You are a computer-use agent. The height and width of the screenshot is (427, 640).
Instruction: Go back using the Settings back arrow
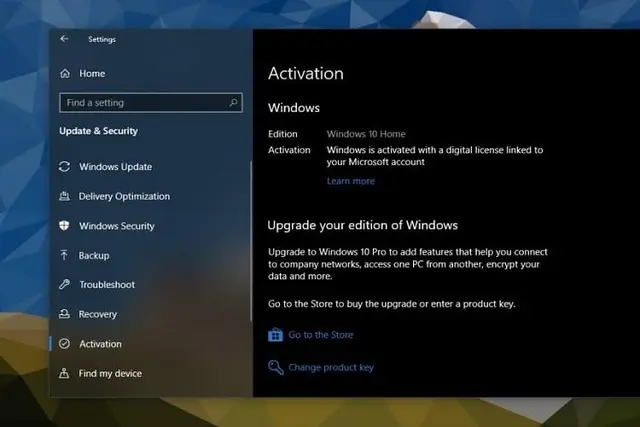(x=64, y=39)
